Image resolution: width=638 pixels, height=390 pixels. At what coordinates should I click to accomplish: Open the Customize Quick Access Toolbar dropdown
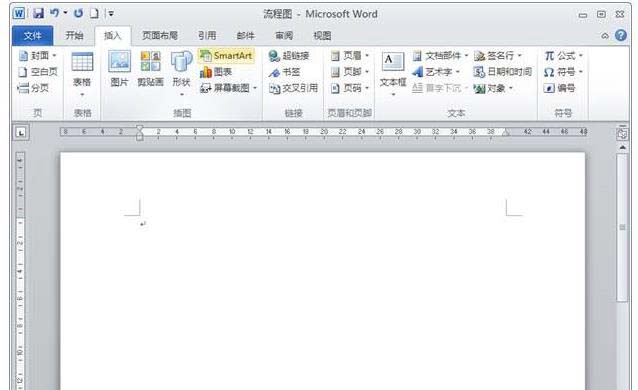pos(111,14)
